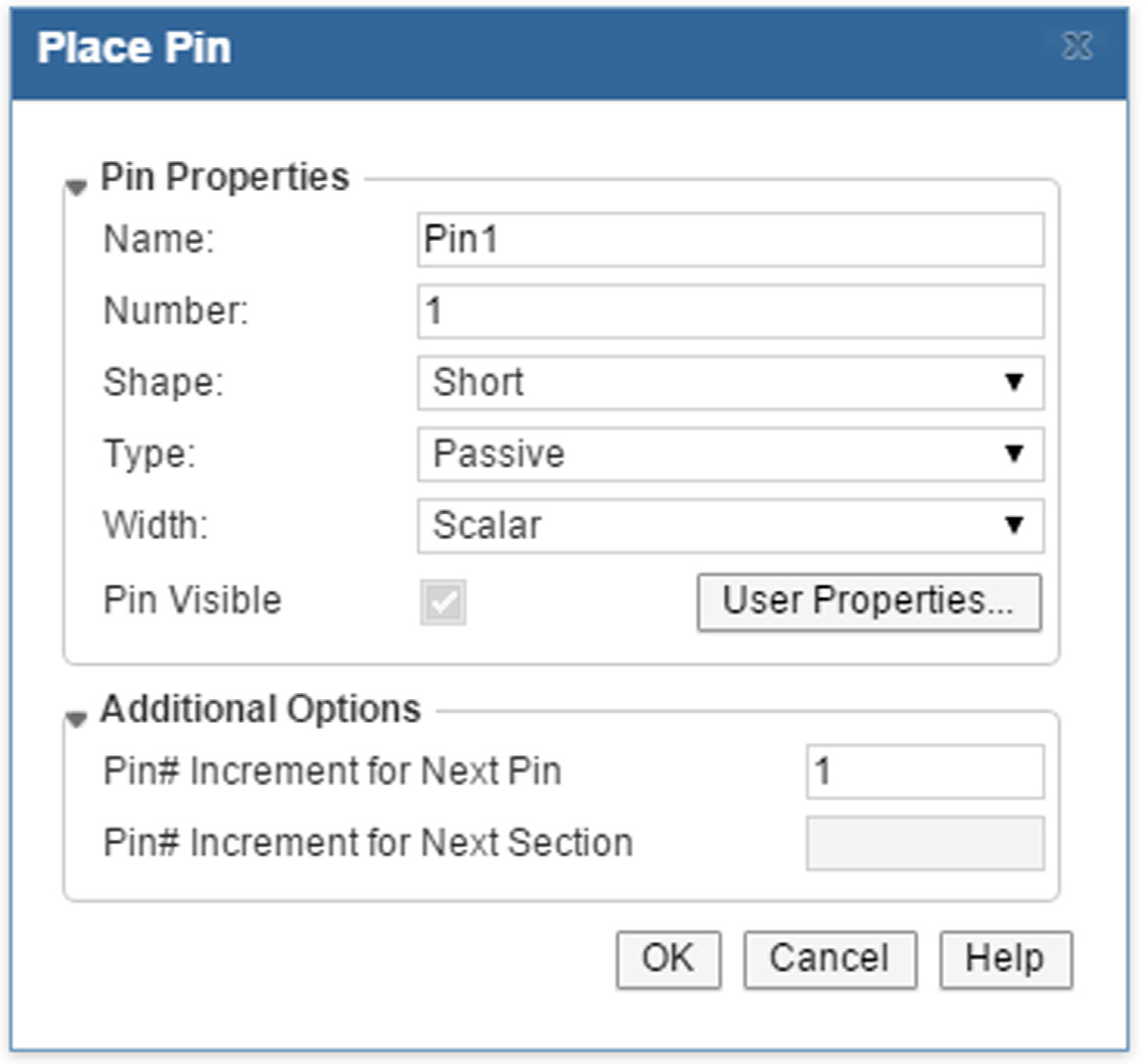The image size is (1145, 1064).
Task: Click the Shape label text
Action: [x=163, y=383]
